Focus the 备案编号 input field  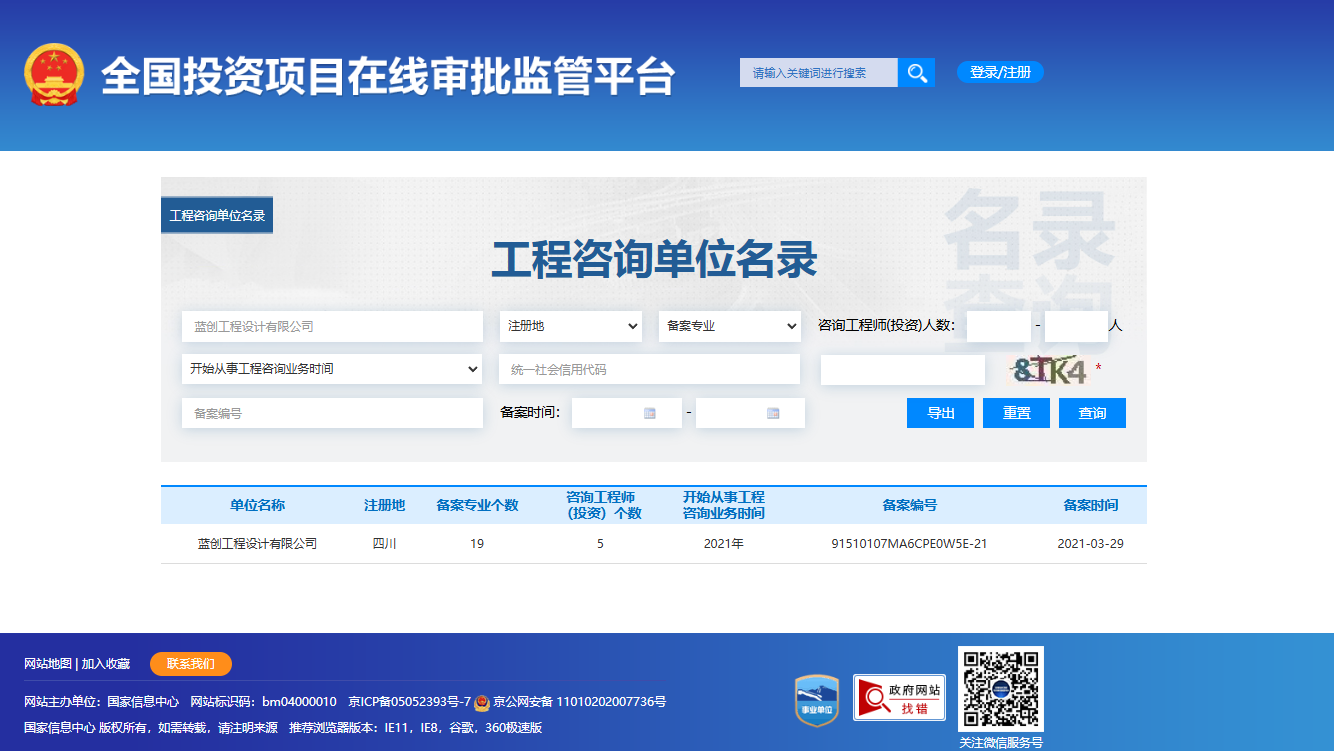(x=332, y=413)
